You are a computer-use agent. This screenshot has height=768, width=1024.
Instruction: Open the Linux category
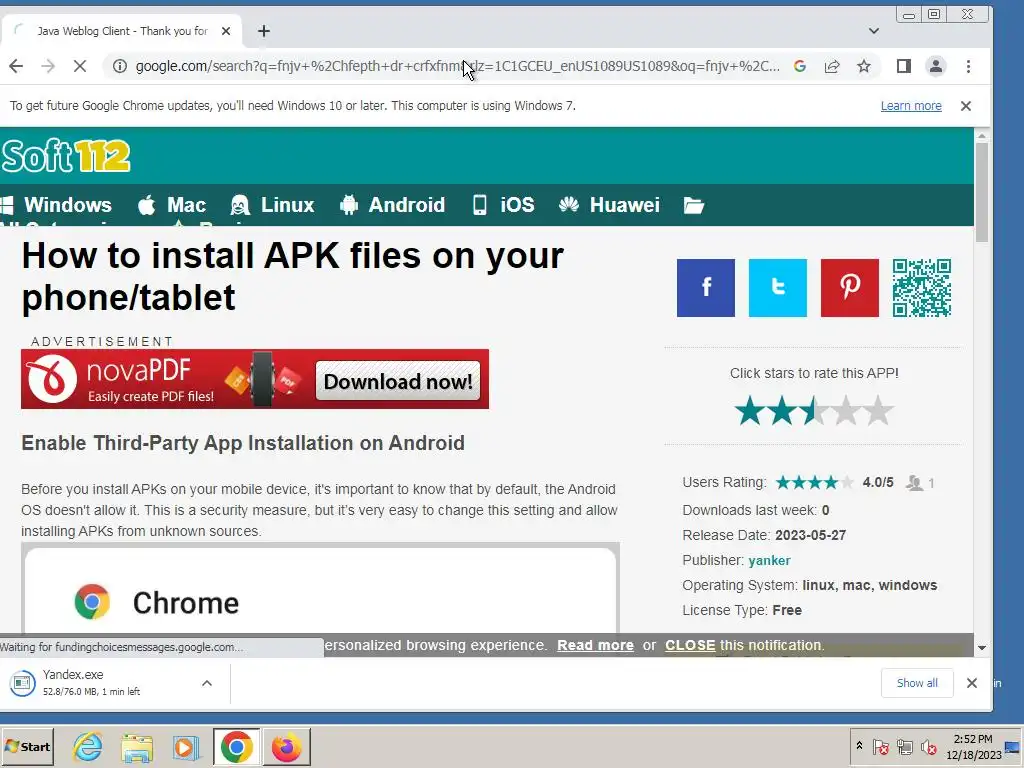(272, 205)
